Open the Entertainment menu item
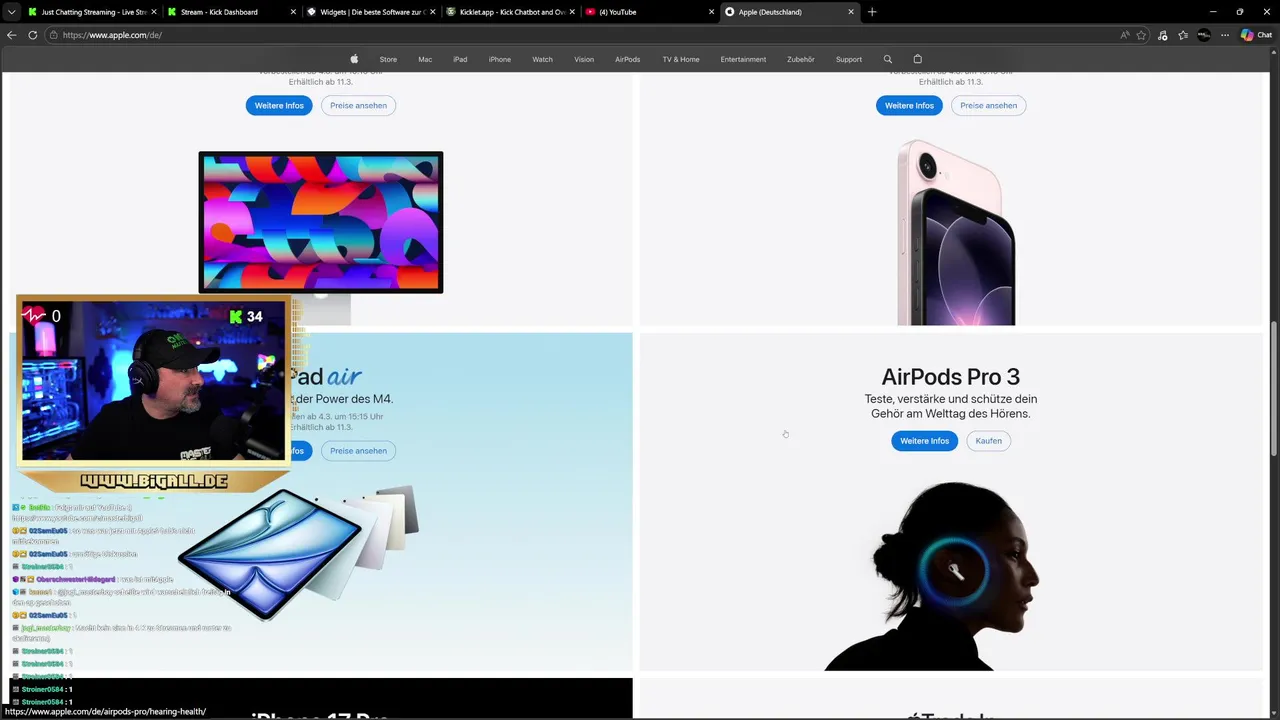Viewport: 1280px width, 720px height. (743, 59)
